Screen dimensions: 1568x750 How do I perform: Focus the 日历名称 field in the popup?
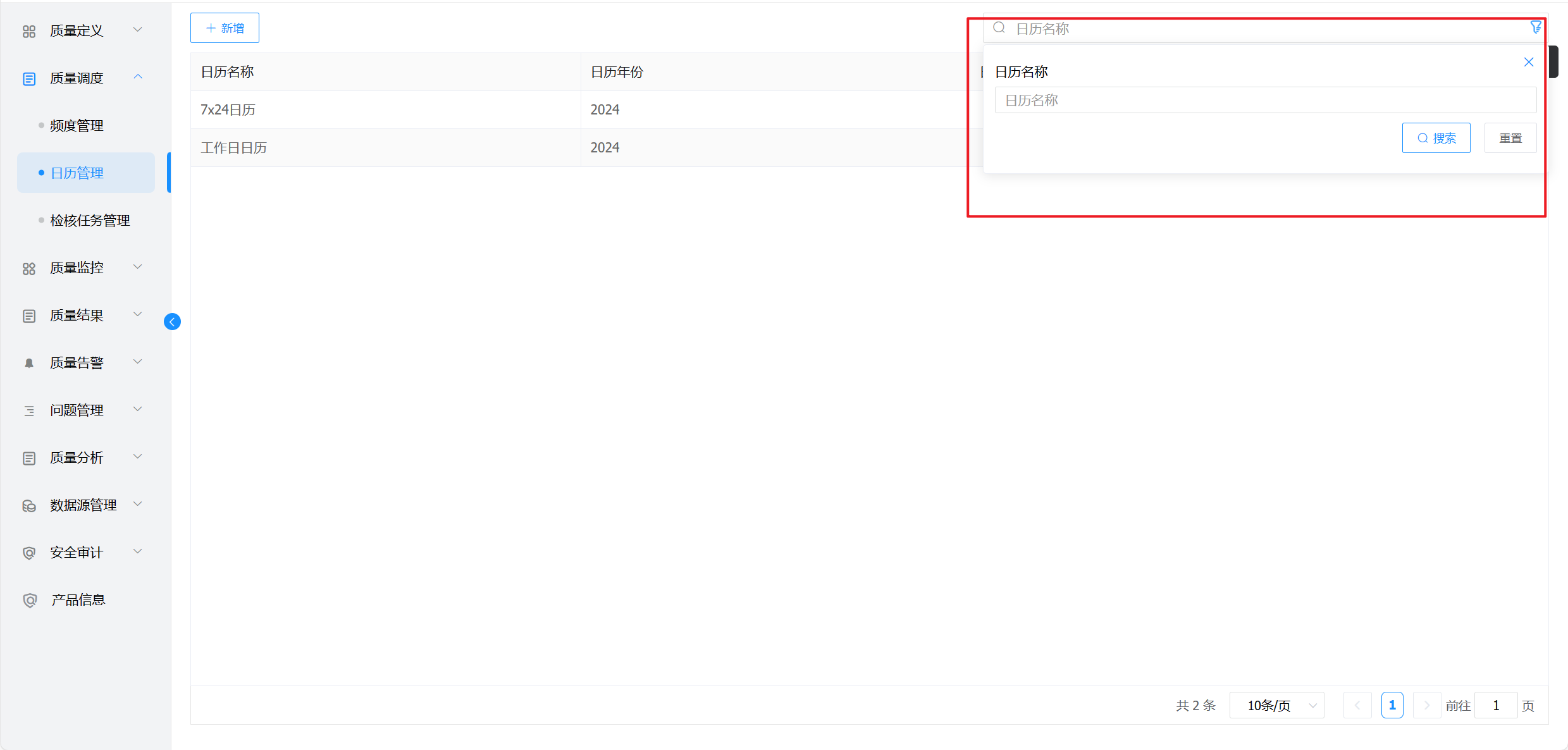coord(1265,101)
